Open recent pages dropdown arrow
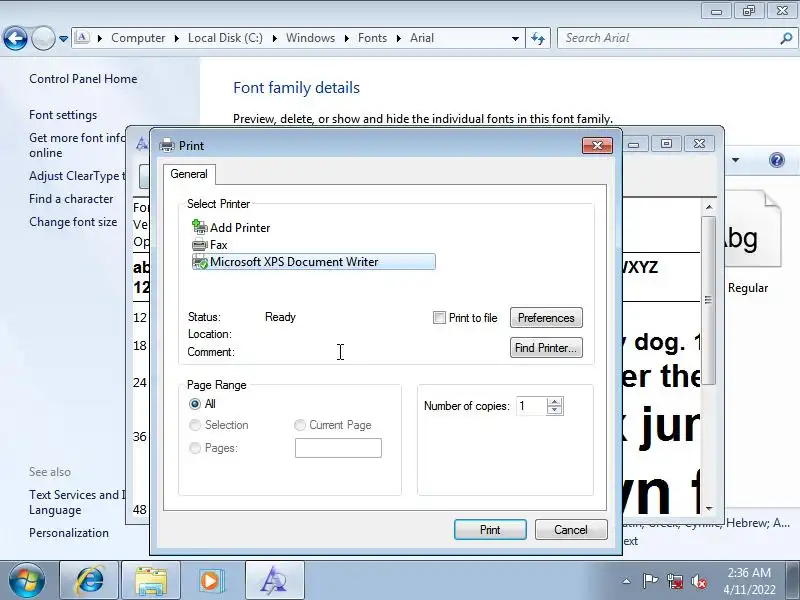This screenshot has width=800, height=600. (63, 38)
